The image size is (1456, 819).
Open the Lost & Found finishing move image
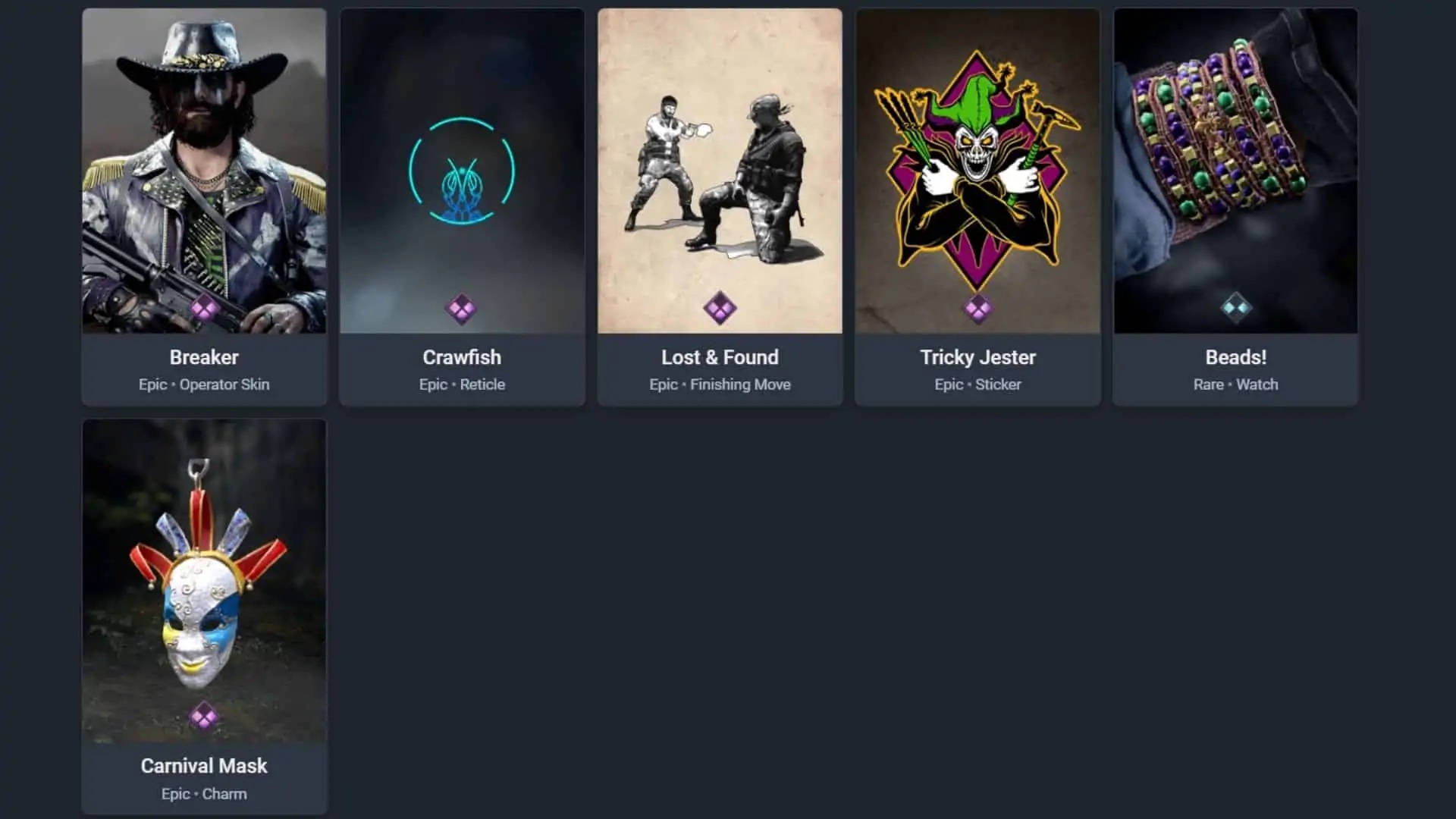[x=720, y=171]
